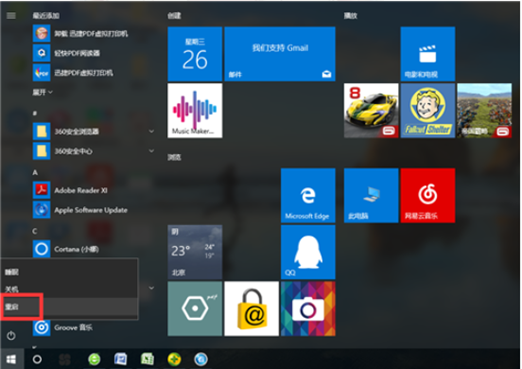The width and height of the screenshot is (522, 369).
Task: Open the Movies & TV clapperboard tile
Action: tap(428, 54)
